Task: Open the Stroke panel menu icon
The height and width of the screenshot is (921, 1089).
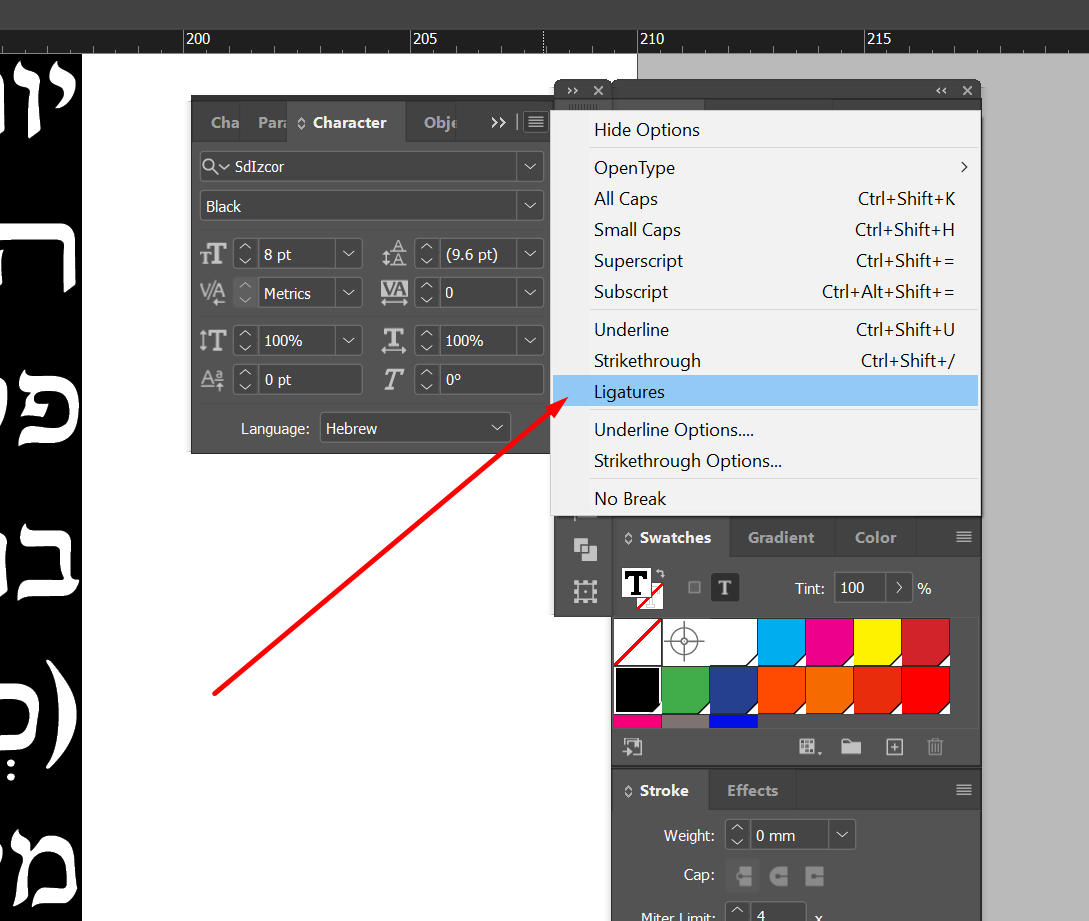Action: [x=963, y=790]
